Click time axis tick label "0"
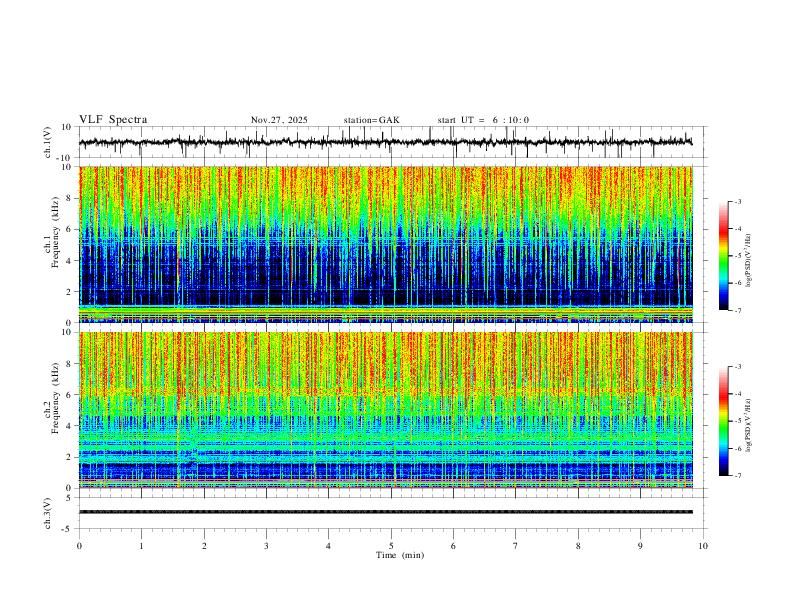792x612 pixels. [79, 546]
